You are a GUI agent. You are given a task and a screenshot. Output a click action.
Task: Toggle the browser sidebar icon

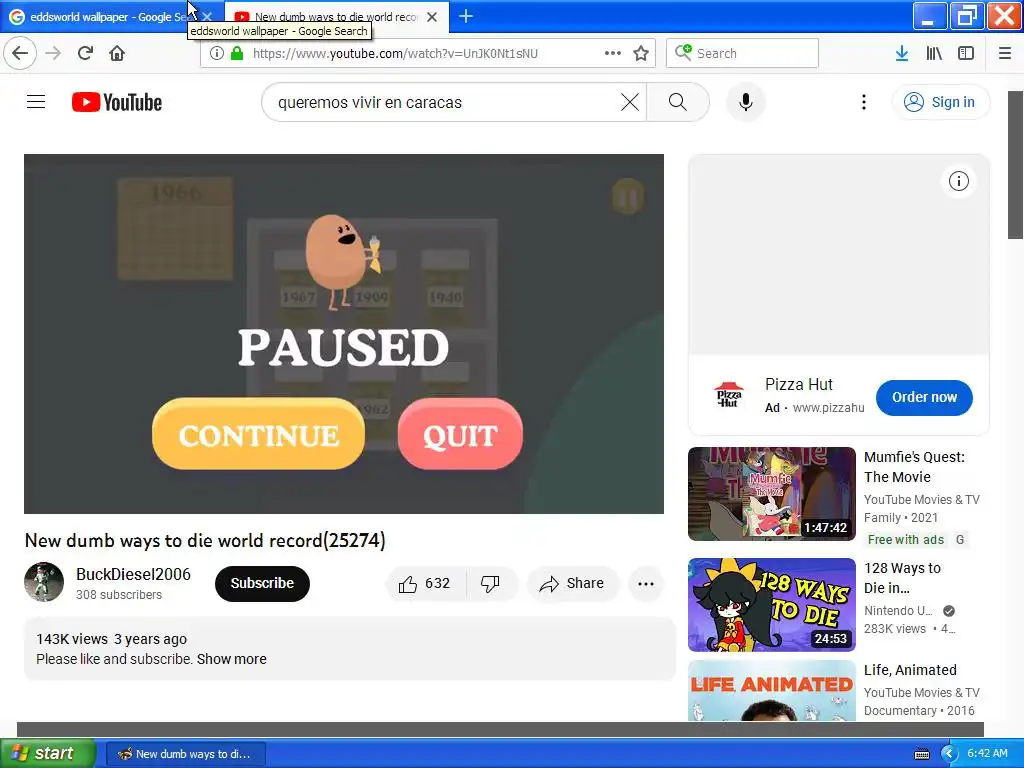pyautogui.click(x=966, y=53)
